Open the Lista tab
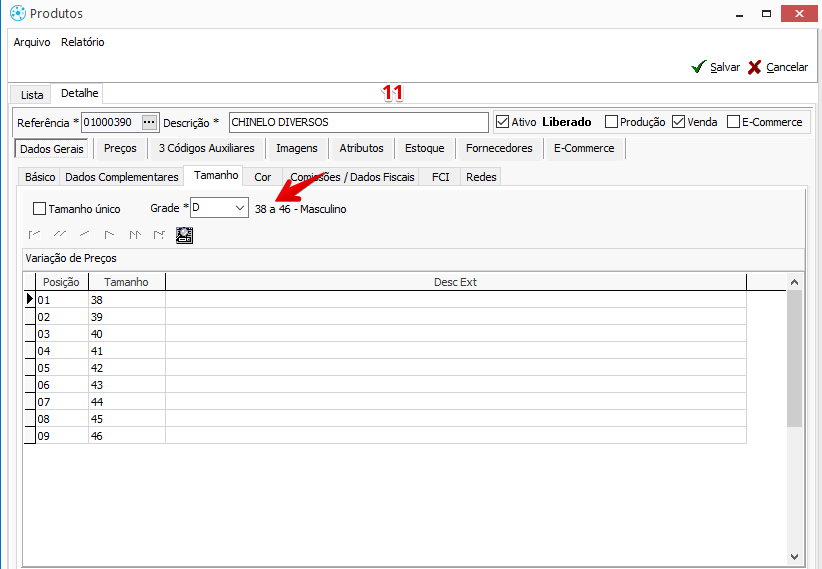This screenshot has width=822, height=569. pos(32,95)
